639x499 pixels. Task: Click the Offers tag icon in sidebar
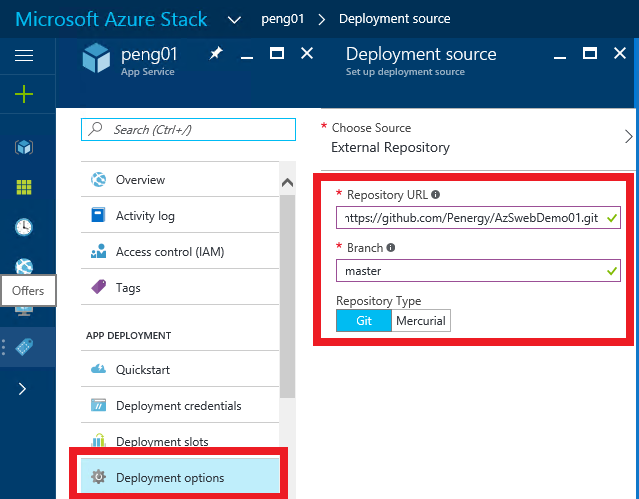[x=24, y=347]
